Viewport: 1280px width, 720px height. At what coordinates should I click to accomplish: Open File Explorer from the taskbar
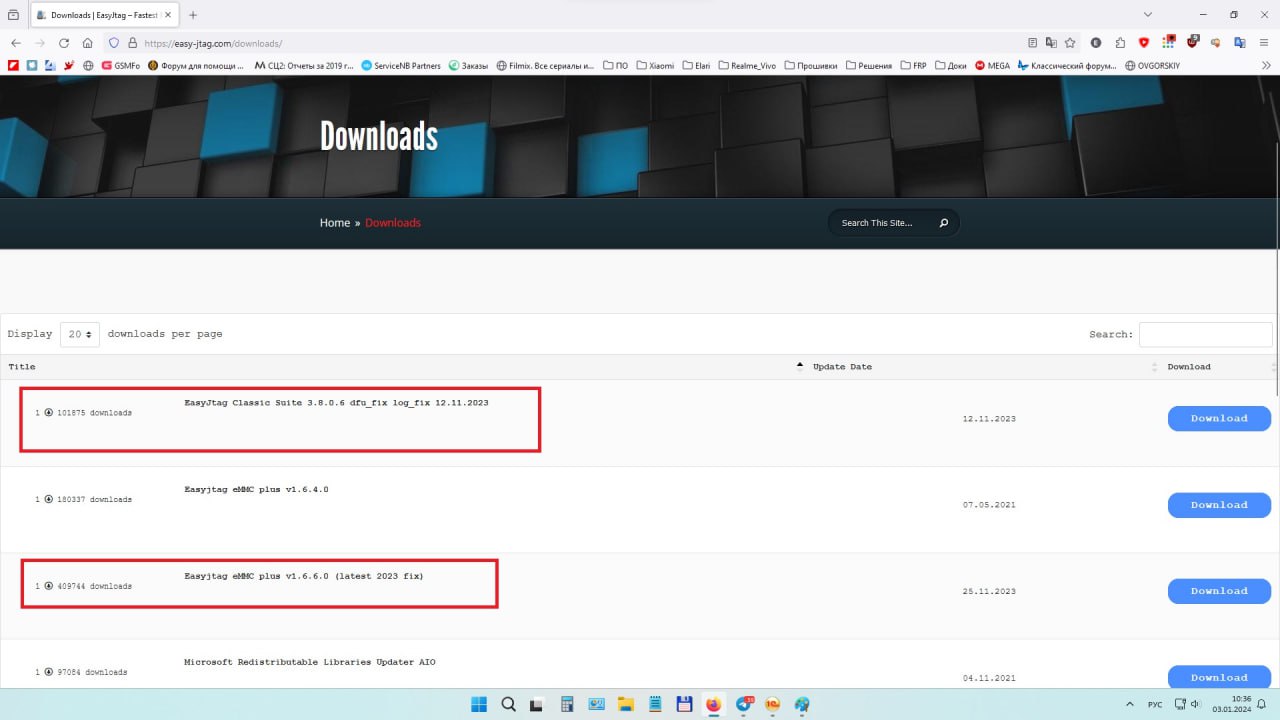(x=625, y=704)
